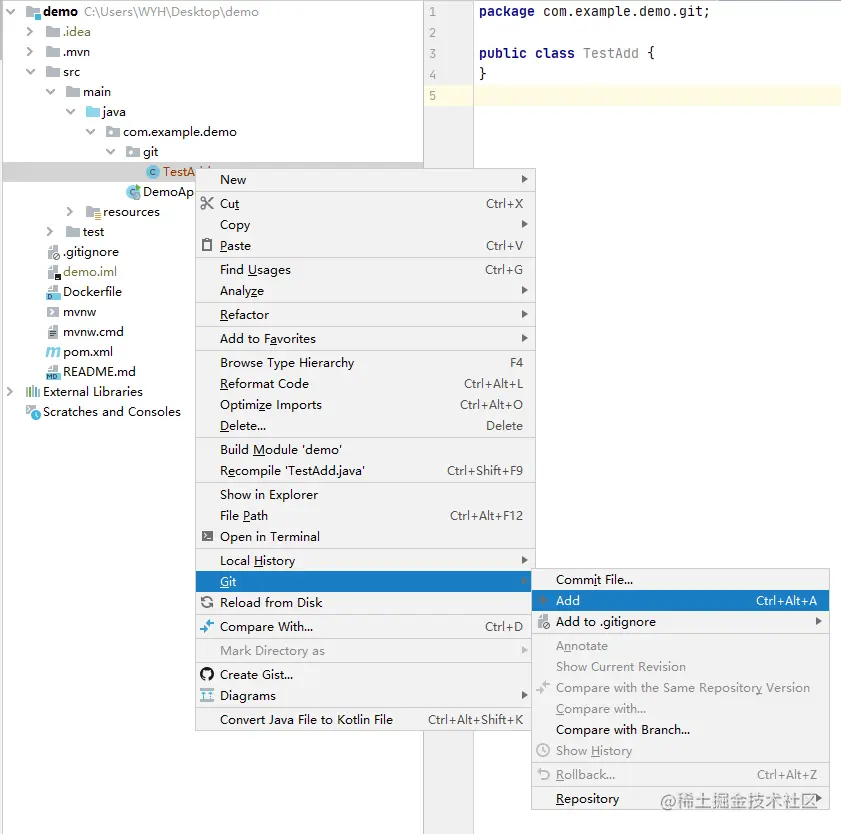Click the Diagrams icon

[x=207, y=695]
